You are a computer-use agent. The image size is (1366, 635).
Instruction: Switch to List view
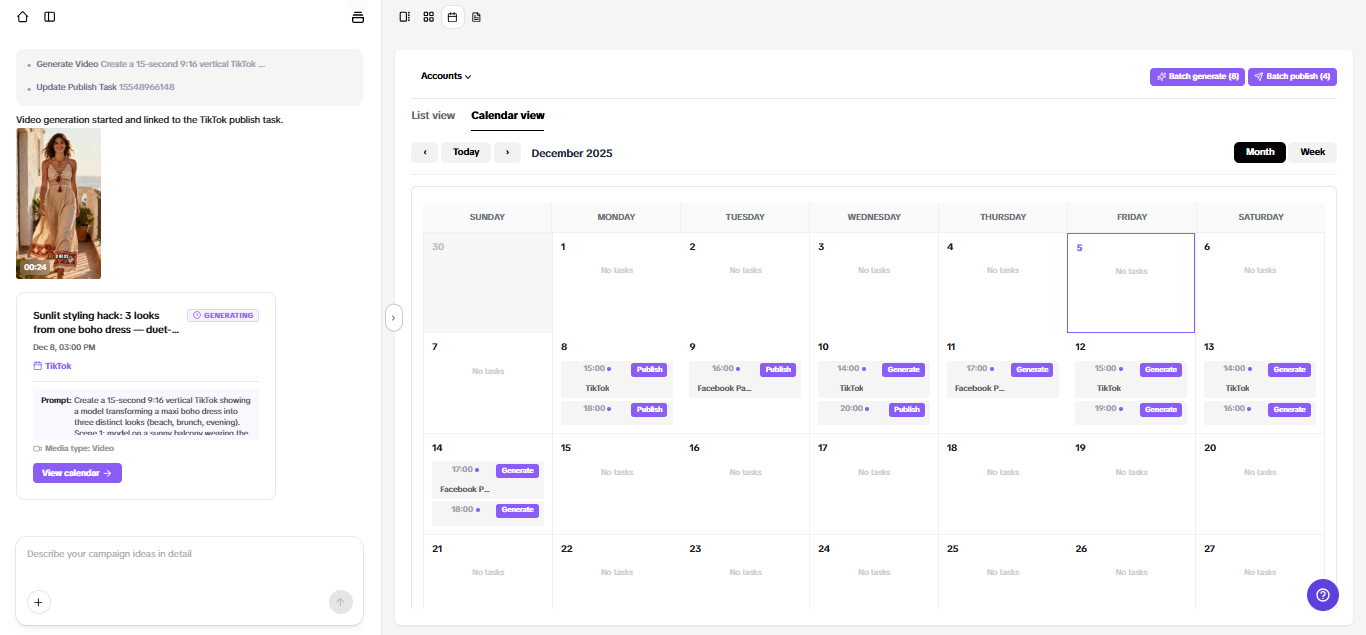[433, 115]
